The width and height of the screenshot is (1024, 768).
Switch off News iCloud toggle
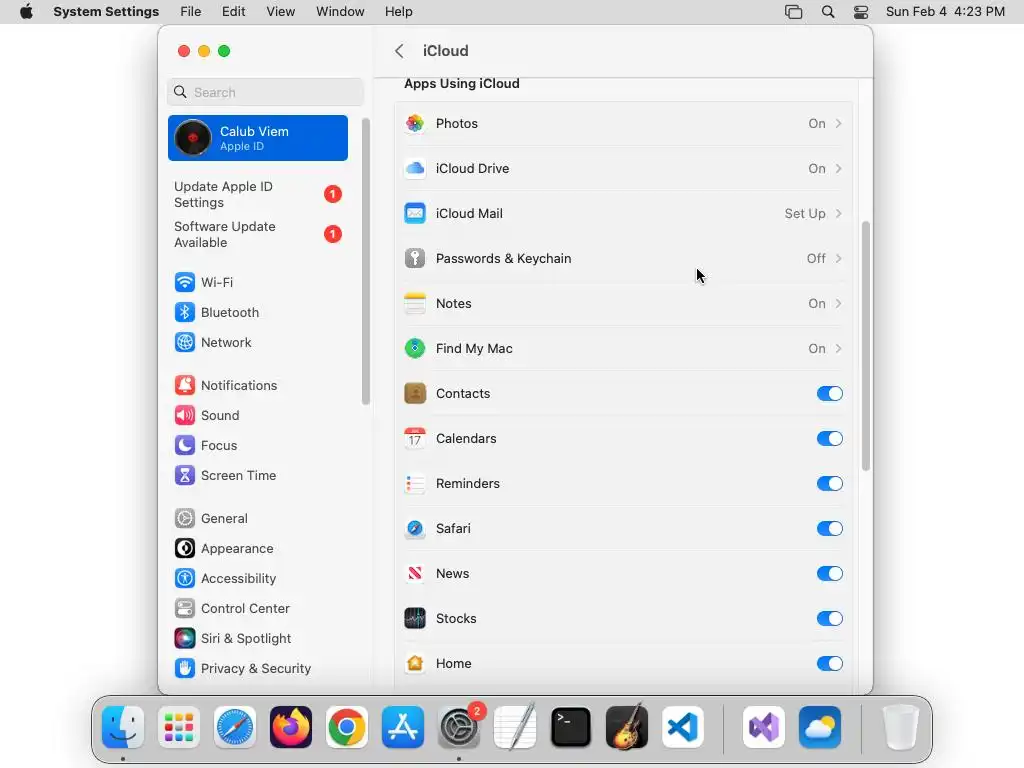coord(829,574)
